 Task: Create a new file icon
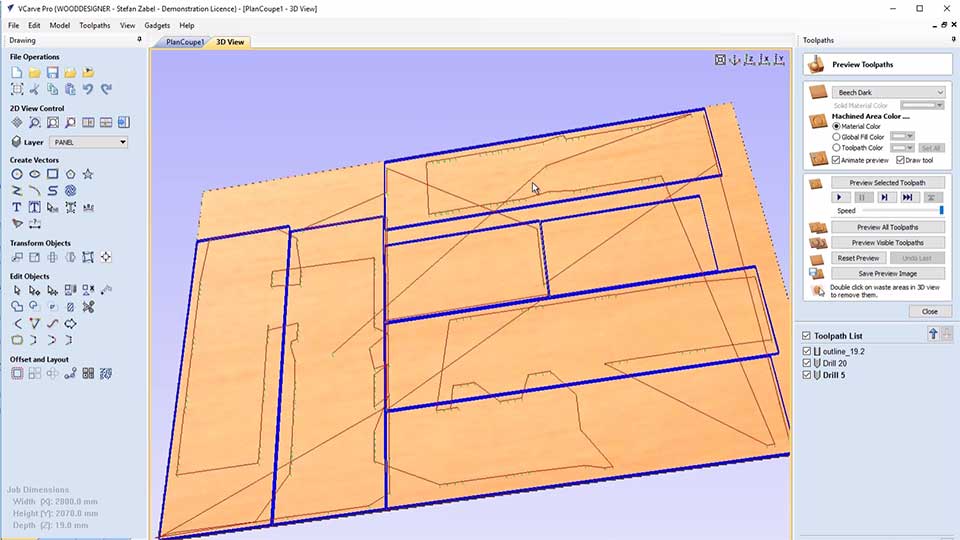[x=17, y=73]
